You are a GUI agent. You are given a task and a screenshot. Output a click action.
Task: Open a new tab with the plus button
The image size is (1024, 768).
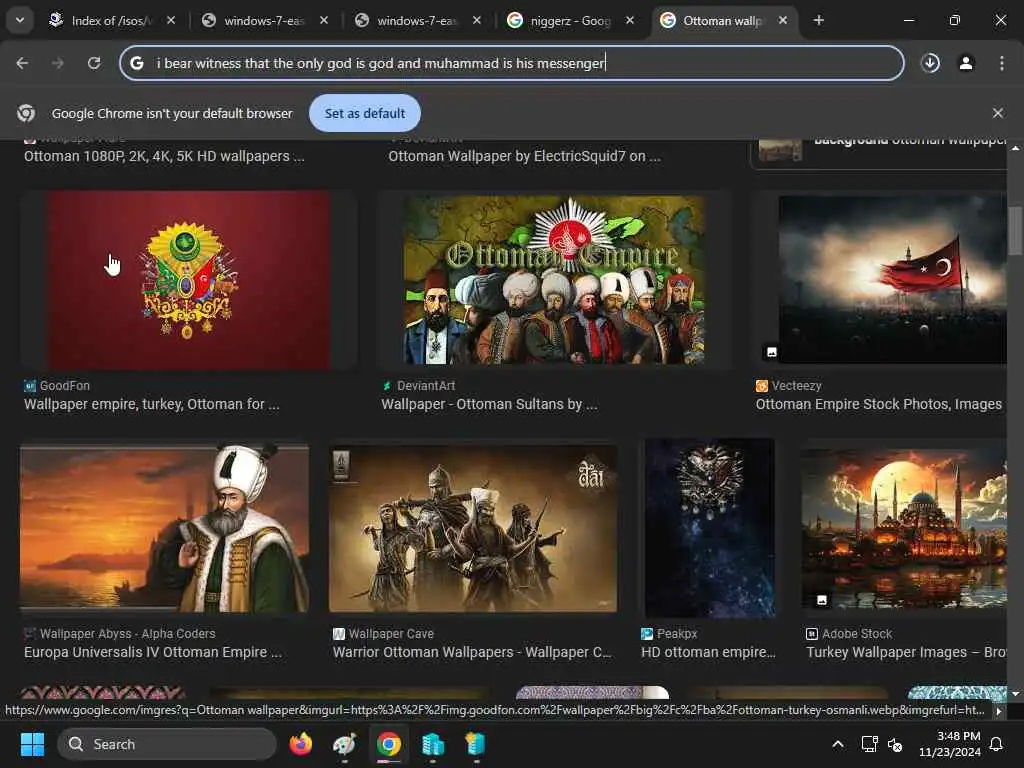[818, 21]
